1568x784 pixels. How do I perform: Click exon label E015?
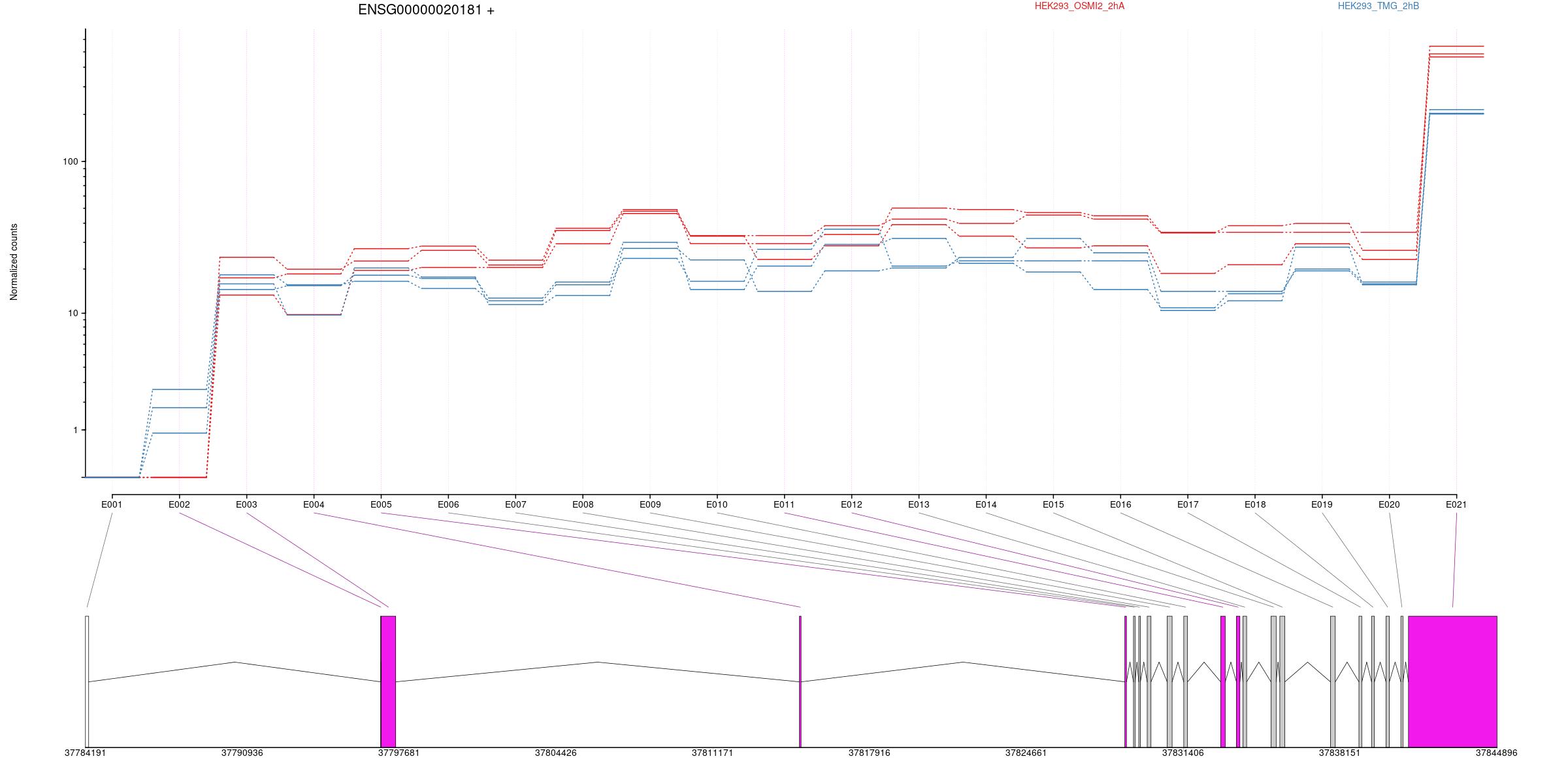click(x=1053, y=504)
